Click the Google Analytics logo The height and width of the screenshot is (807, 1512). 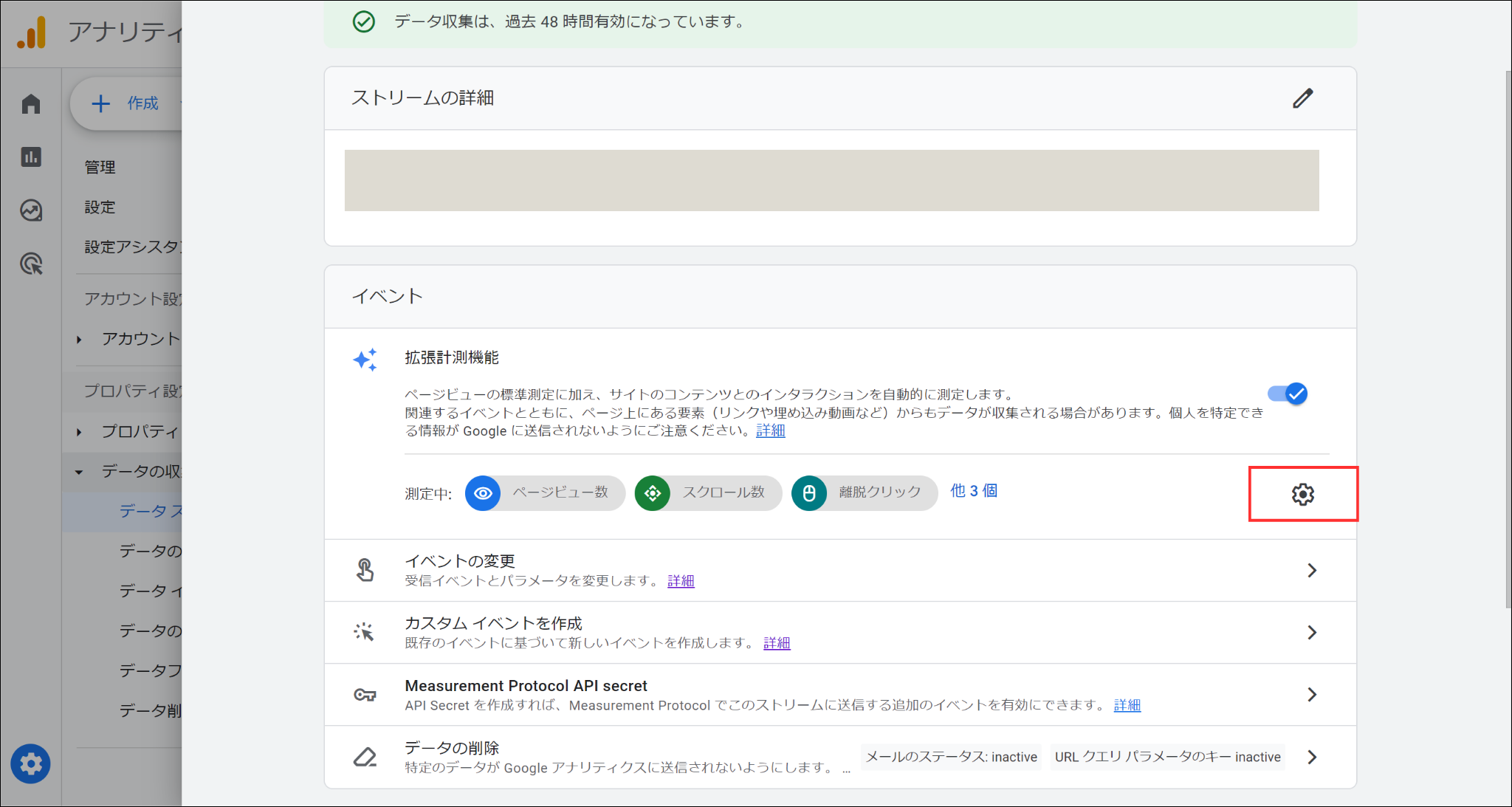[32, 33]
